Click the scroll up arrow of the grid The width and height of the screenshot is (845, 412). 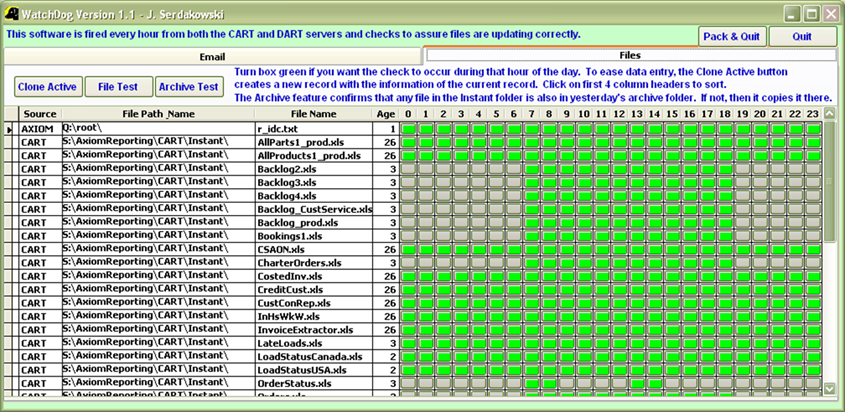pyautogui.click(x=829, y=113)
